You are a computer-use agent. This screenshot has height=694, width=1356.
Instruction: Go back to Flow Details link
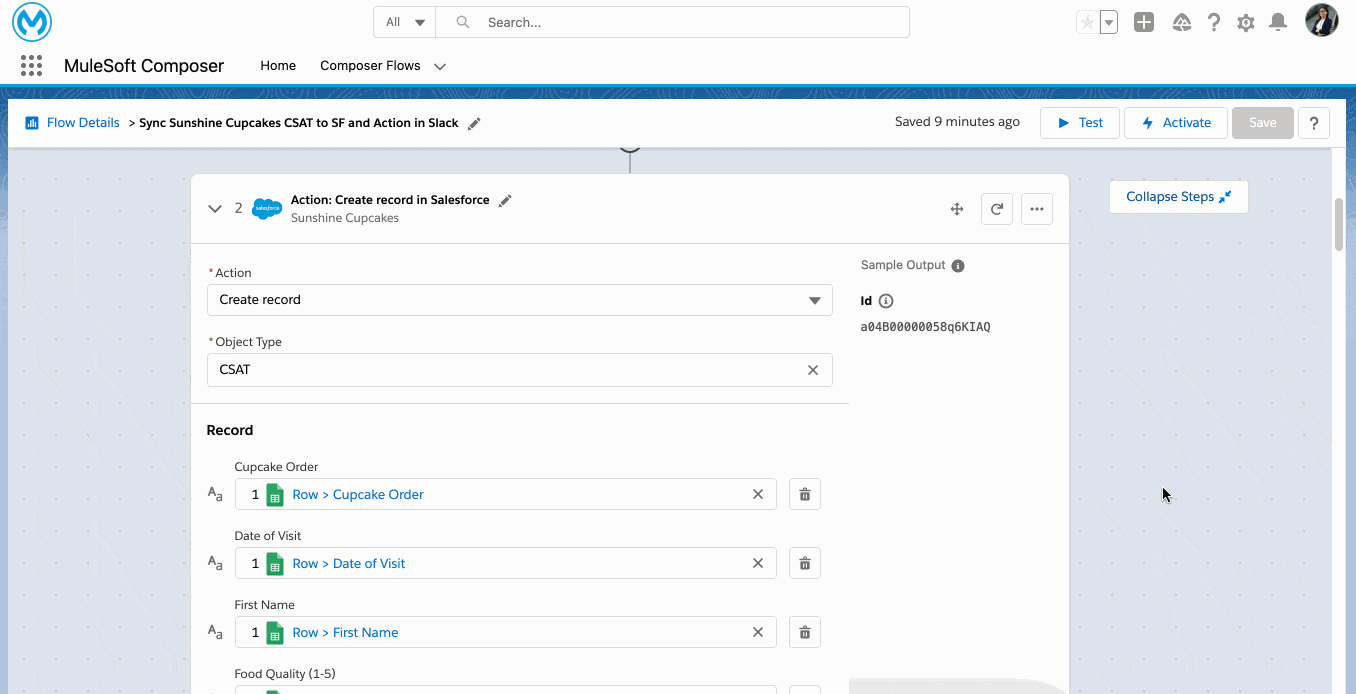(83, 123)
